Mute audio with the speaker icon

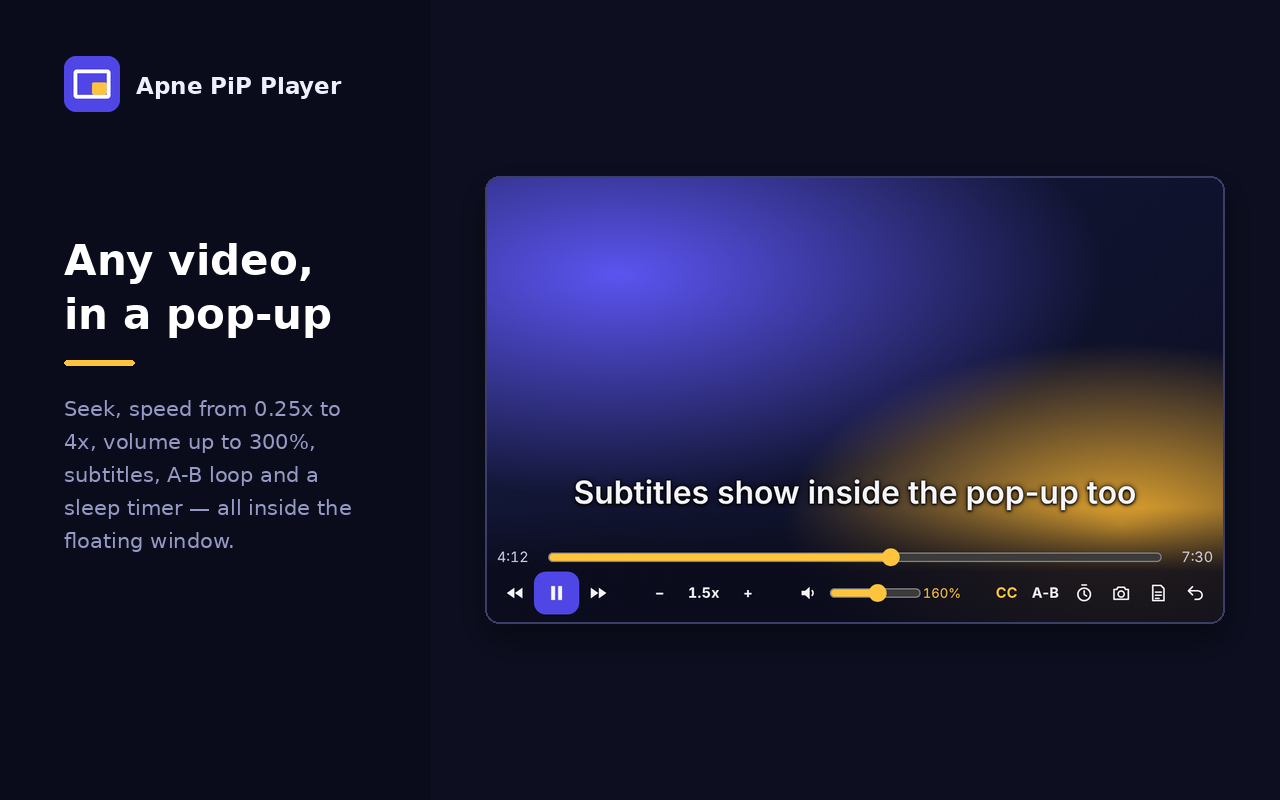[808, 593]
